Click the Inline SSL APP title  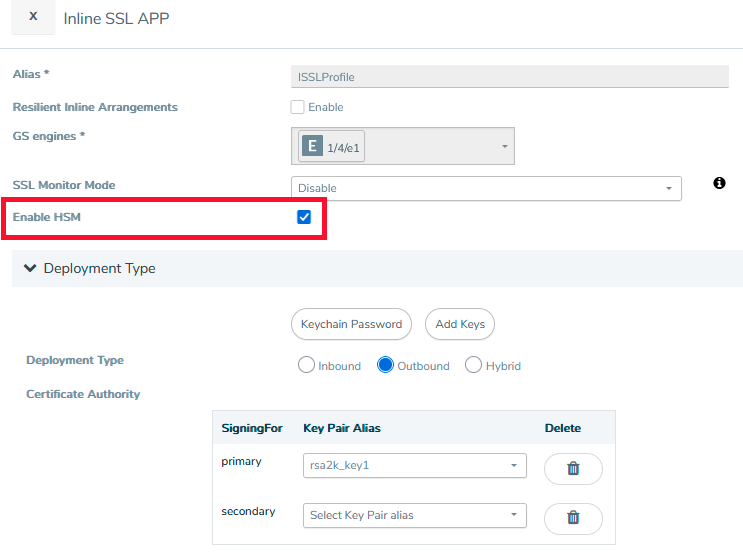116,18
